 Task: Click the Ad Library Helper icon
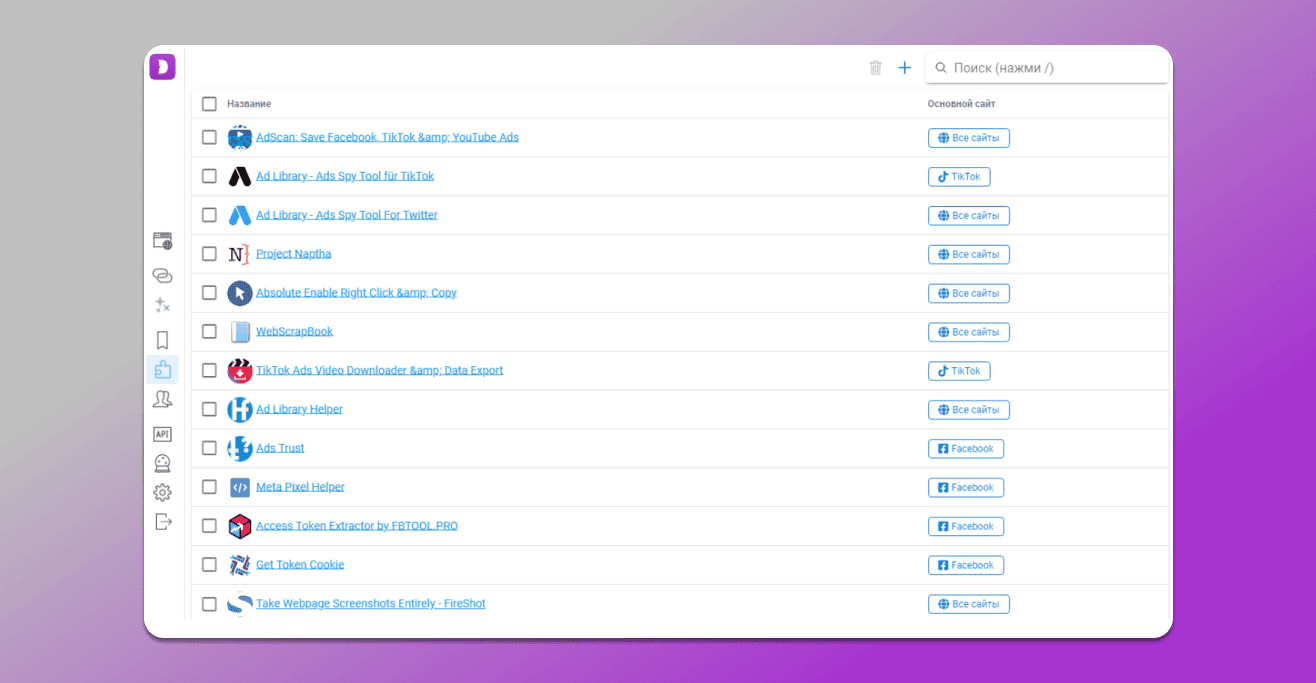(239, 409)
